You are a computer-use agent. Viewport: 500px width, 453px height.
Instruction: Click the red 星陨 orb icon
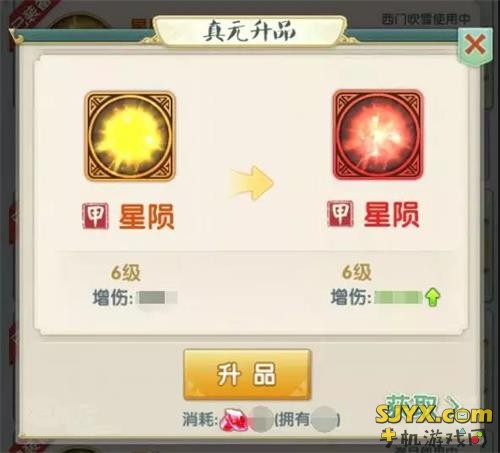click(x=378, y=135)
